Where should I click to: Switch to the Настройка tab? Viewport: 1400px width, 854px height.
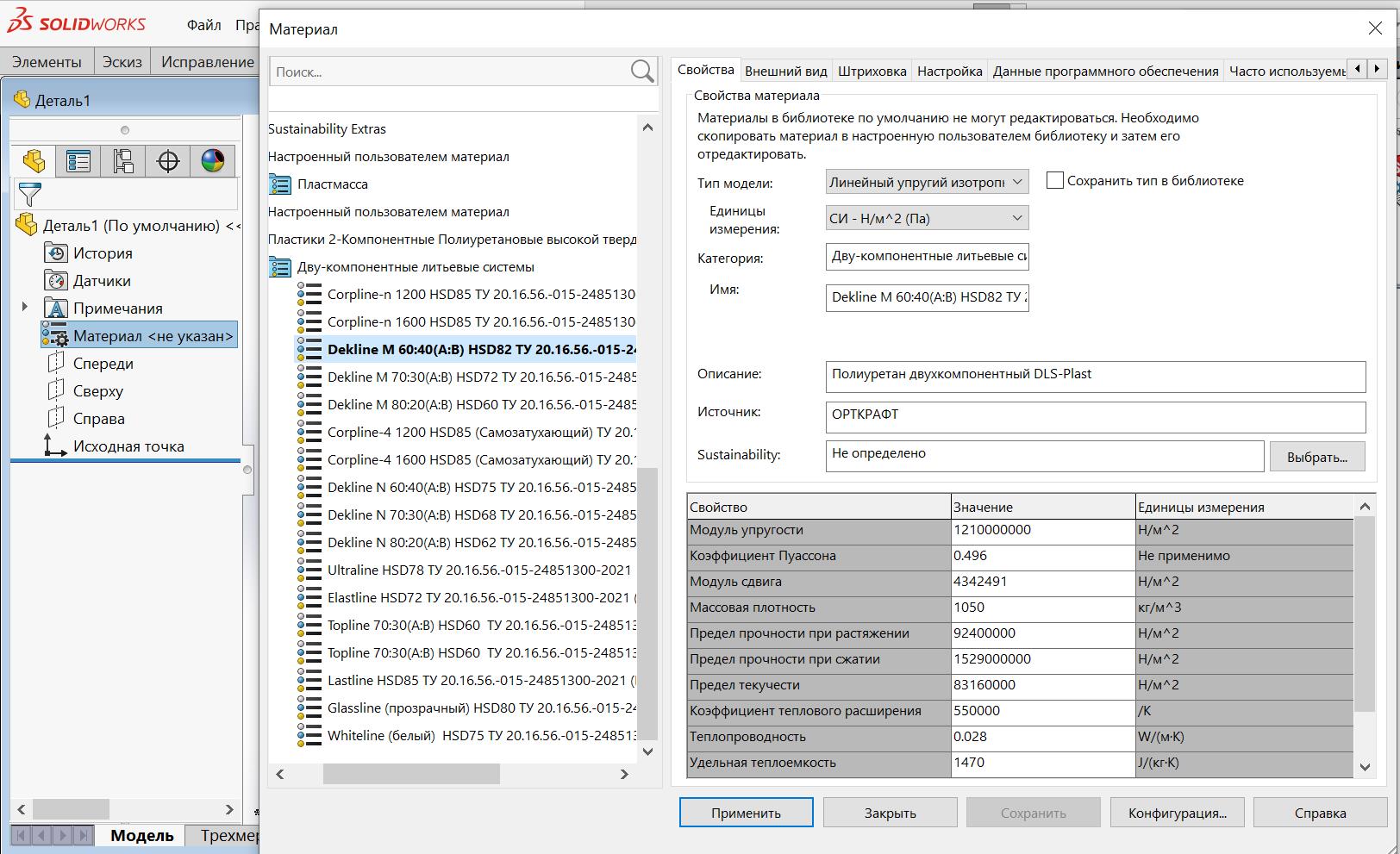click(x=949, y=72)
